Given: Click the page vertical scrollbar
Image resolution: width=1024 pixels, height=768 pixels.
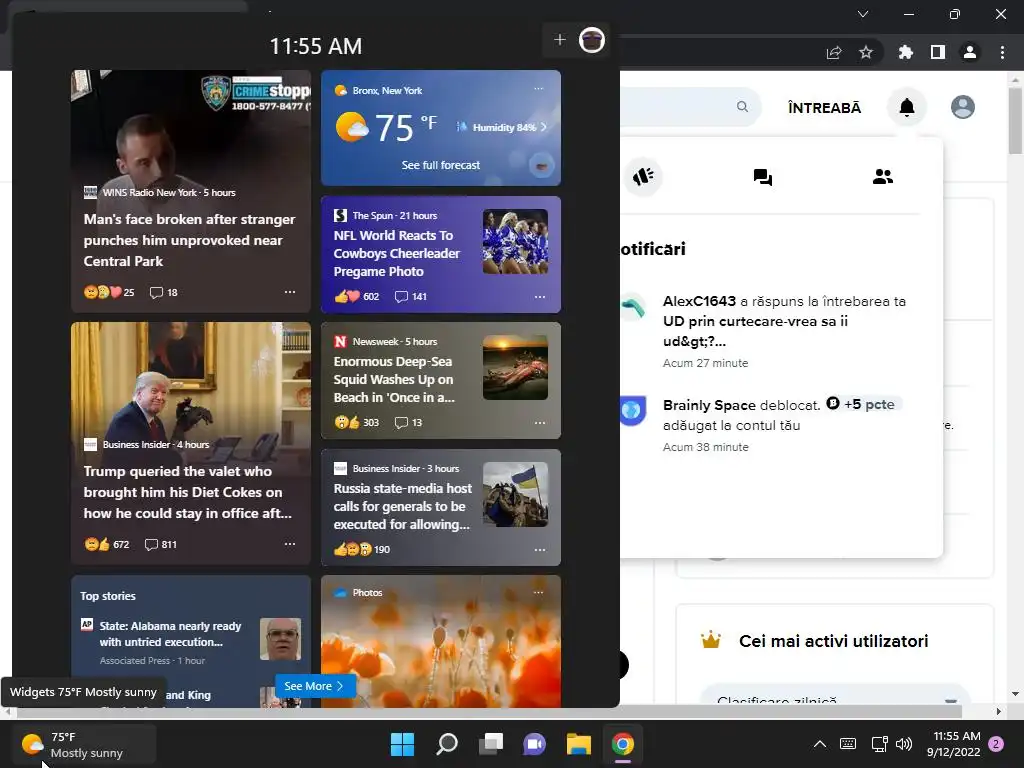Looking at the screenshot, I should pyautogui.click(x=1015, y=121).
